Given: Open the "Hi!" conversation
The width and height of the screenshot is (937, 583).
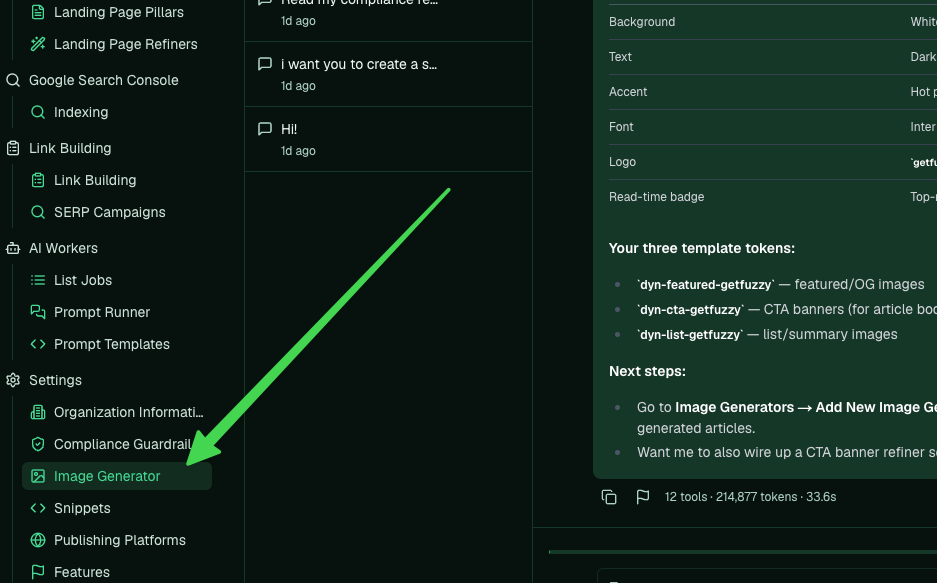Looking at the screenshot, I should coord(388,139).
